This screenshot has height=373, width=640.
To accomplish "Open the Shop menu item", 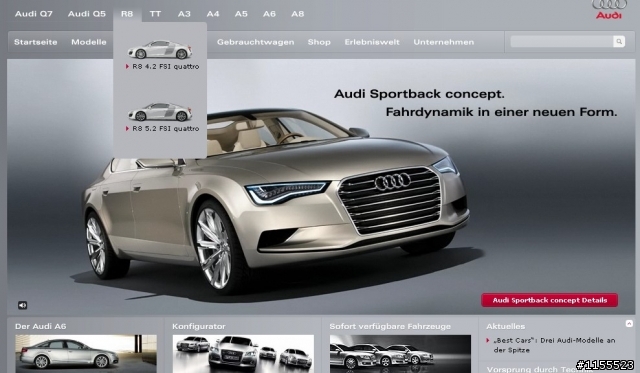I will click(x=319, y=42).
